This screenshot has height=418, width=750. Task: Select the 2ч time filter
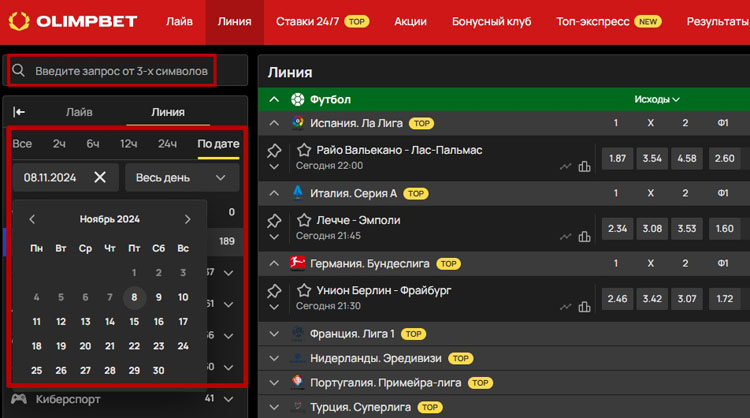point(59,143)
